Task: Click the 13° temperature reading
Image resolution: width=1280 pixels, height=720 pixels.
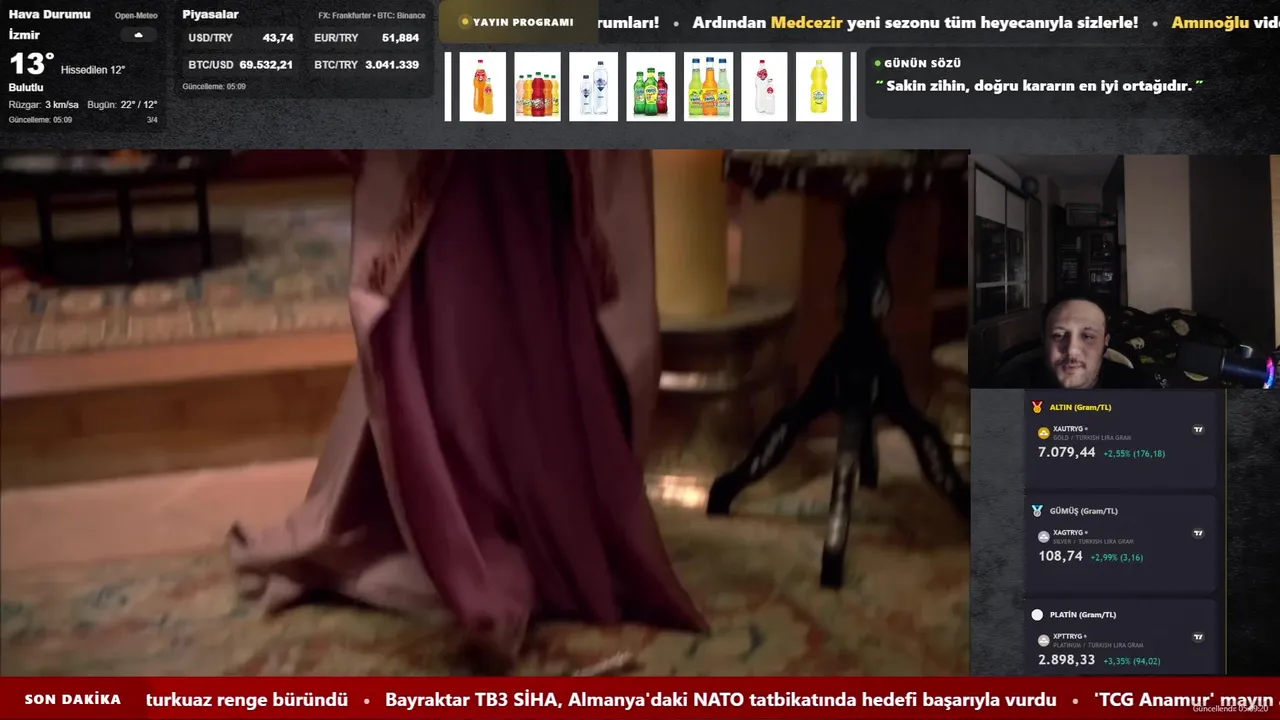Action: 31,65
